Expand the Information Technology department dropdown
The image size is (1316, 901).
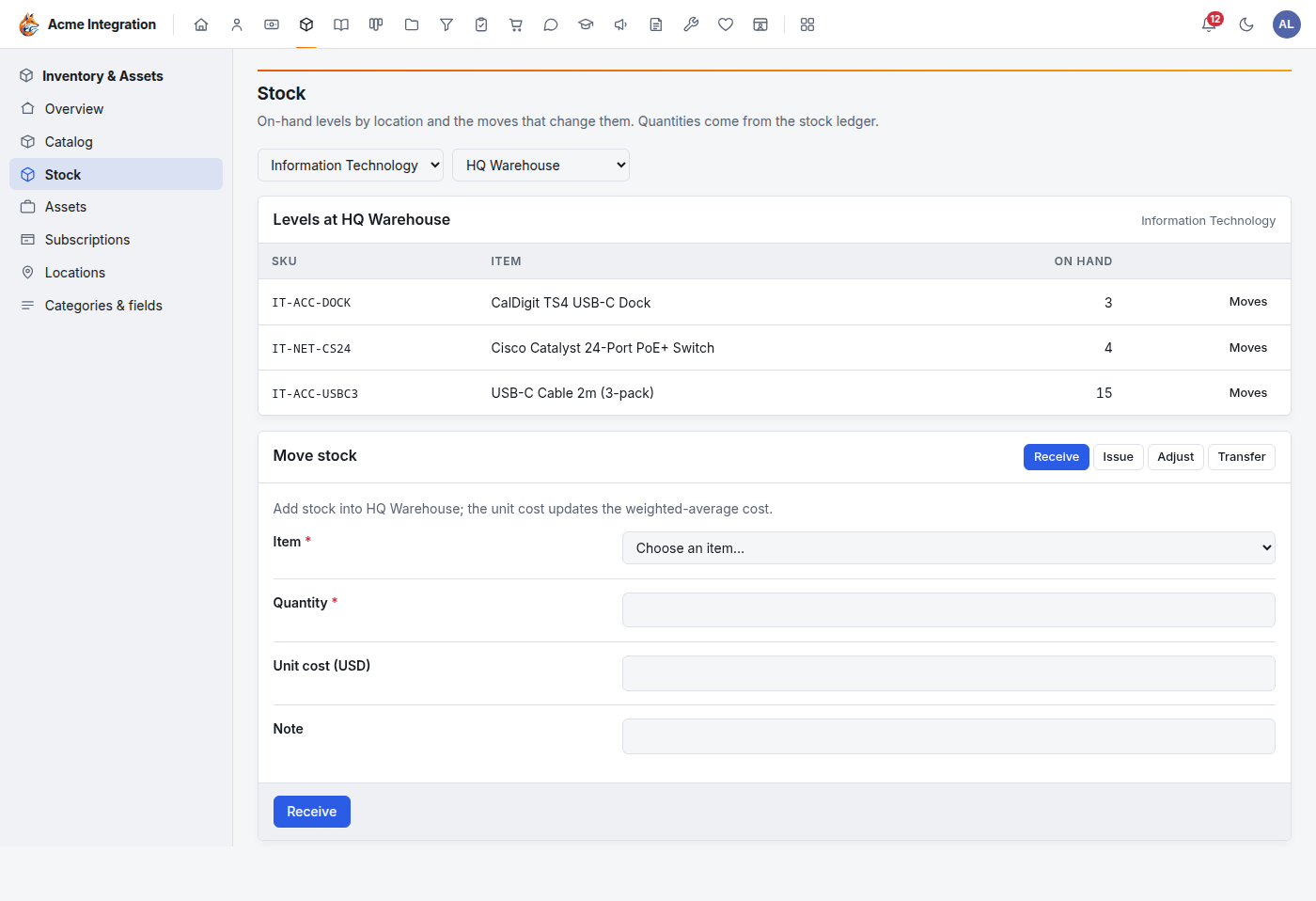pos(351,166)
